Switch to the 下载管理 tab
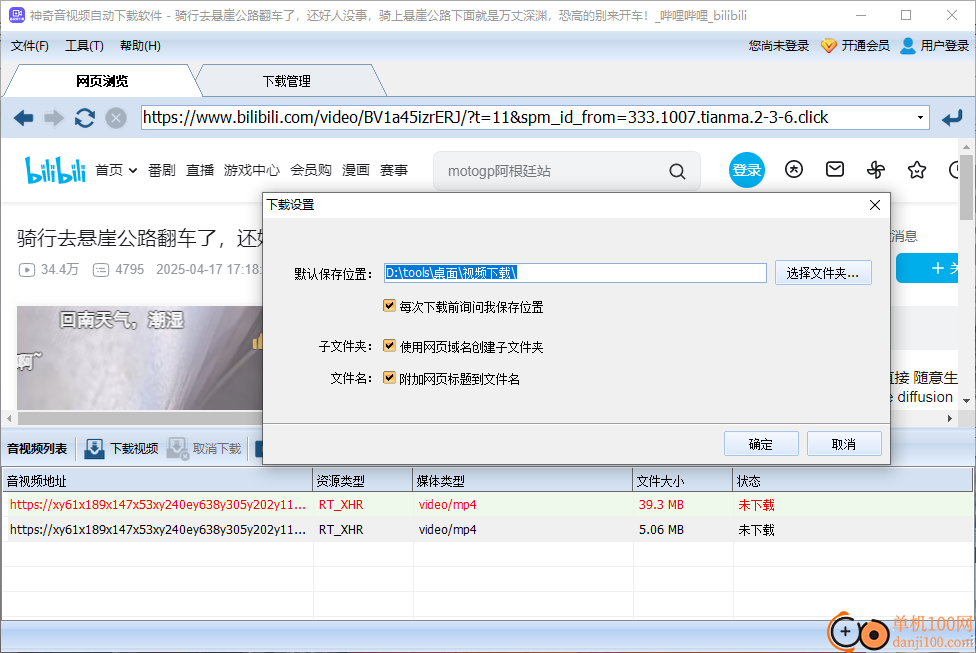 pos(286,81)
